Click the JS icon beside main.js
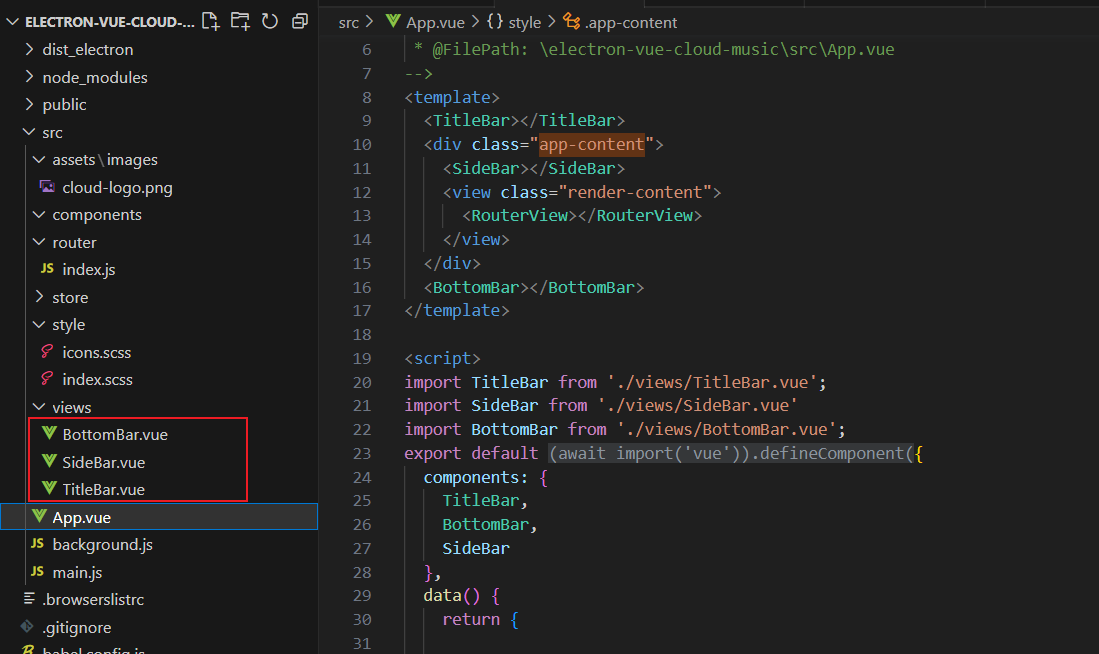The image size is (1099, 654). point(37,571)
